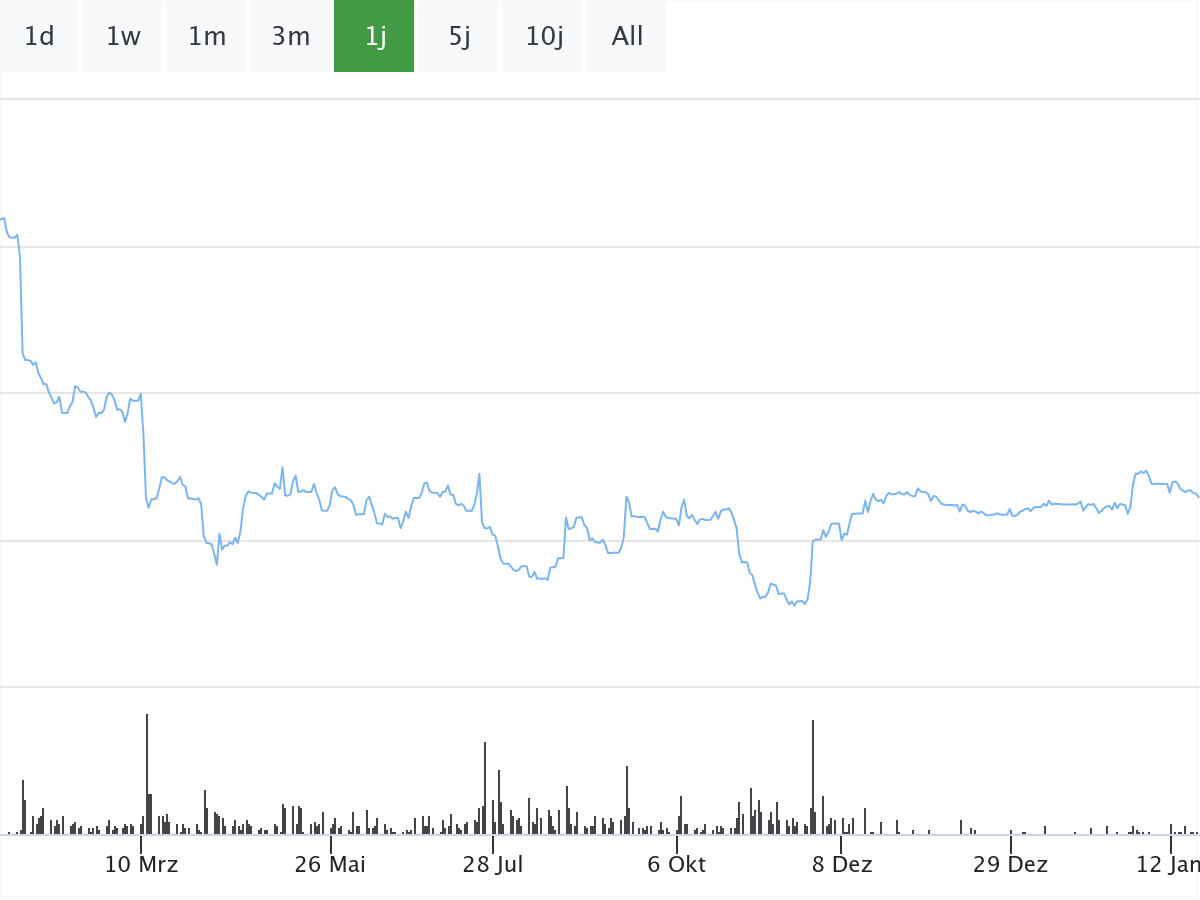Choose the 1m time range
The height and width of the screenshot is (900, 1200).
coord(207,37)
